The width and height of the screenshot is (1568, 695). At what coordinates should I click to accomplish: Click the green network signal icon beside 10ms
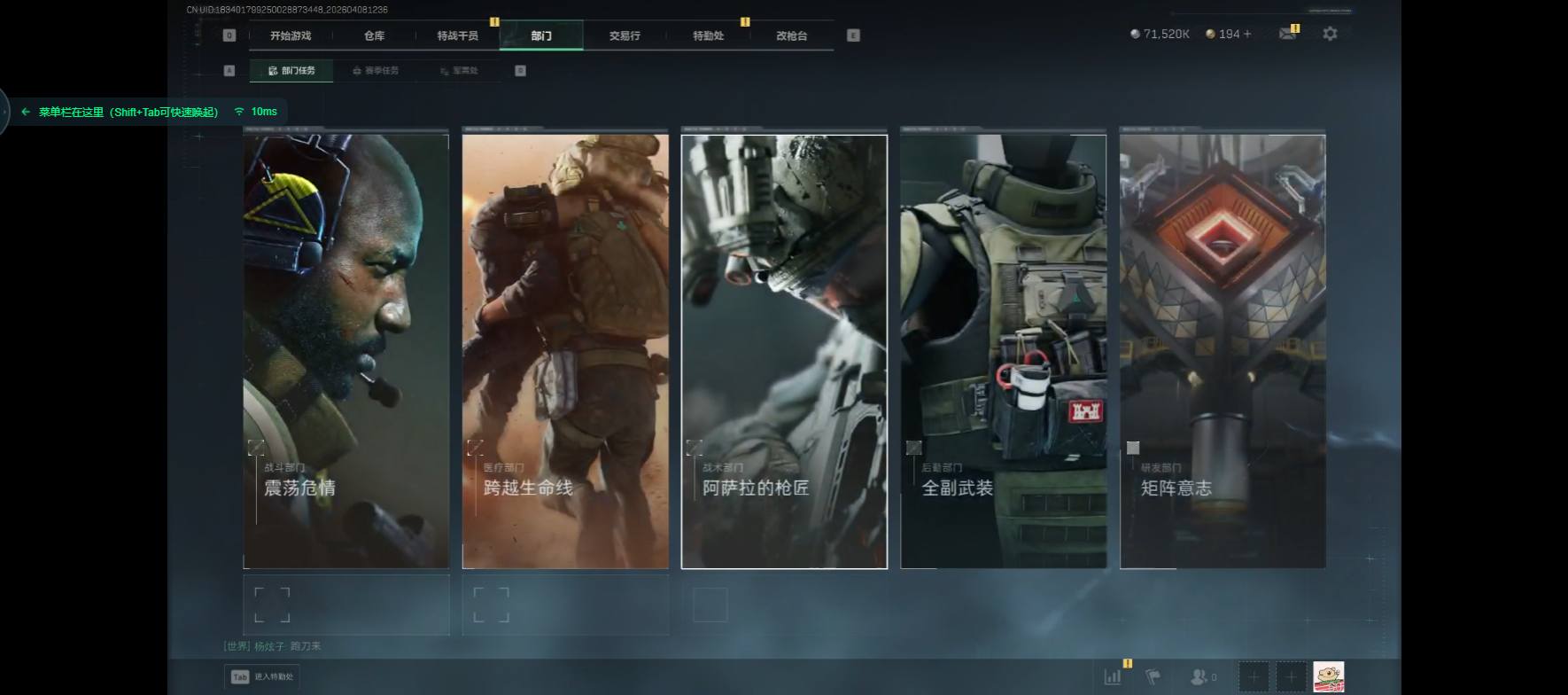tap(239, 112)
